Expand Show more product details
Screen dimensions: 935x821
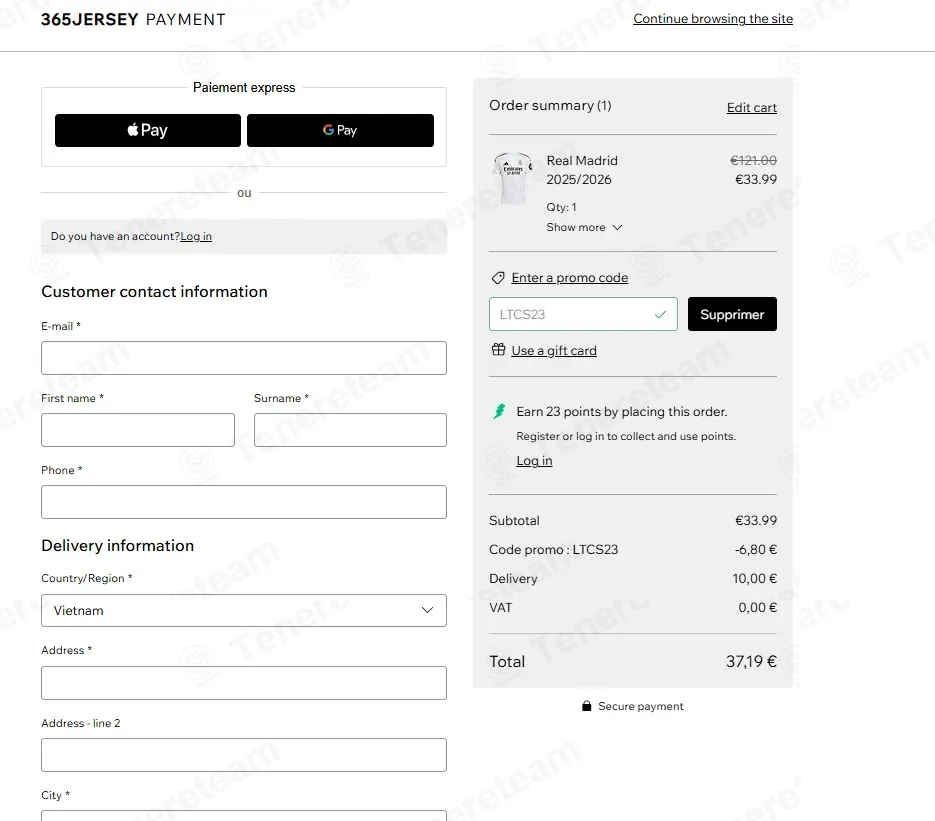(x=584, y=227)
